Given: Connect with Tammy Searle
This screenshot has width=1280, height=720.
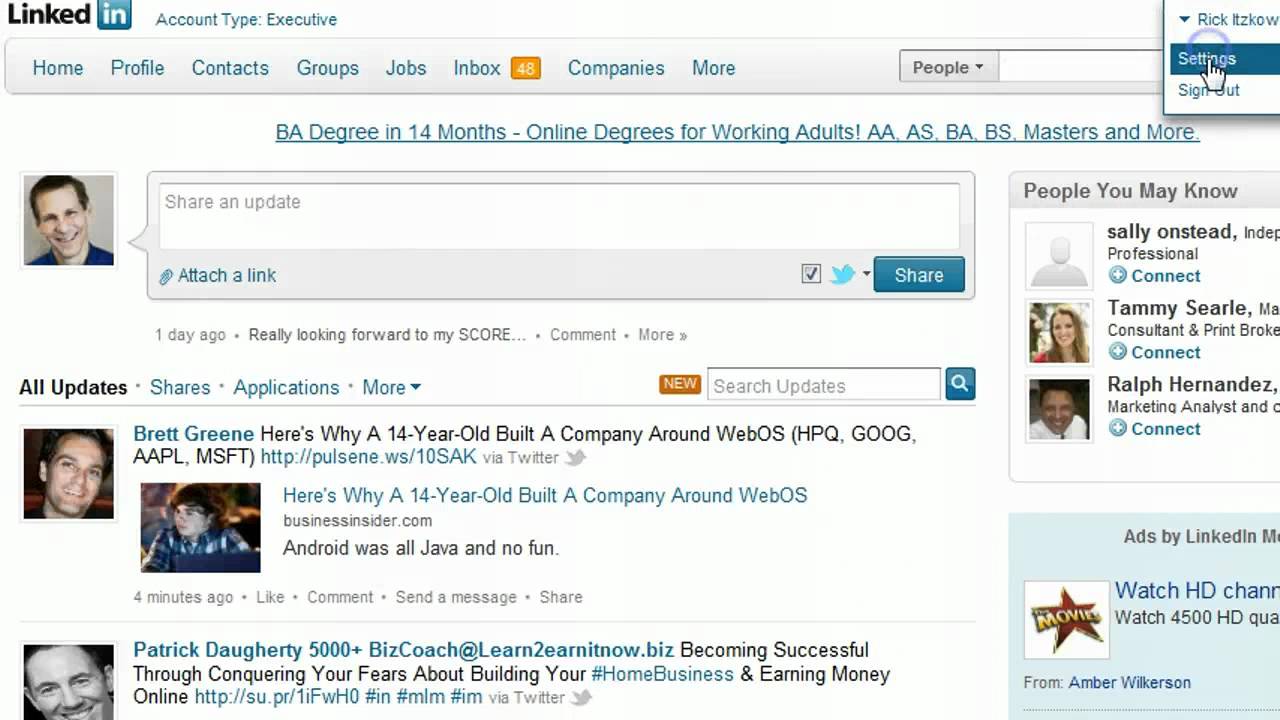Looking at the screenshot, I should coord(1165,352).
